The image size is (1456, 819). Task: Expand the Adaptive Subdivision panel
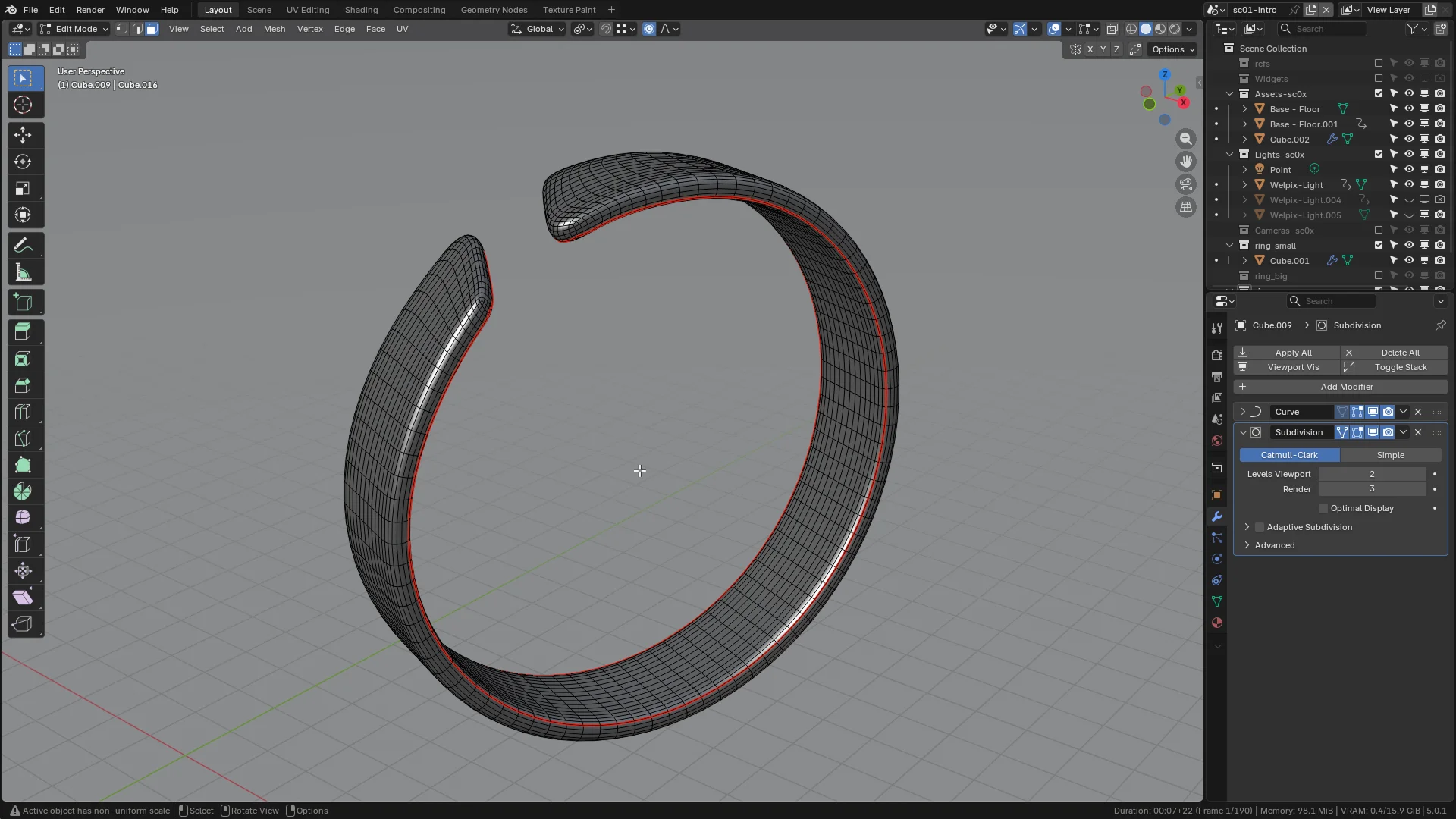tap(1247, 527)
